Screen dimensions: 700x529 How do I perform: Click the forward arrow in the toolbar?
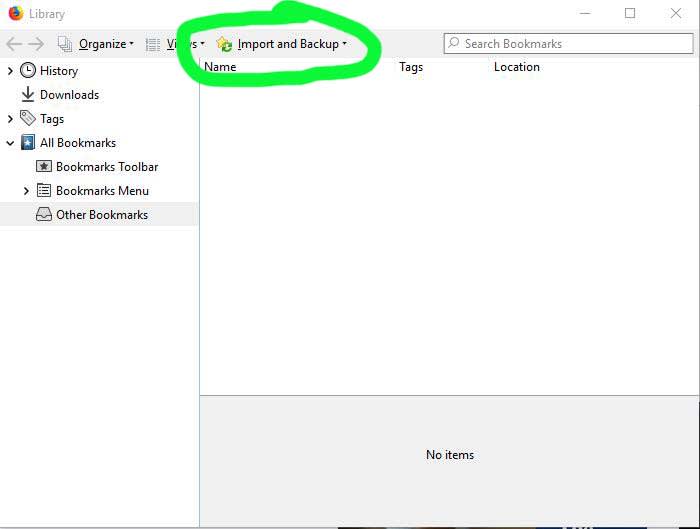coord(36,44)
